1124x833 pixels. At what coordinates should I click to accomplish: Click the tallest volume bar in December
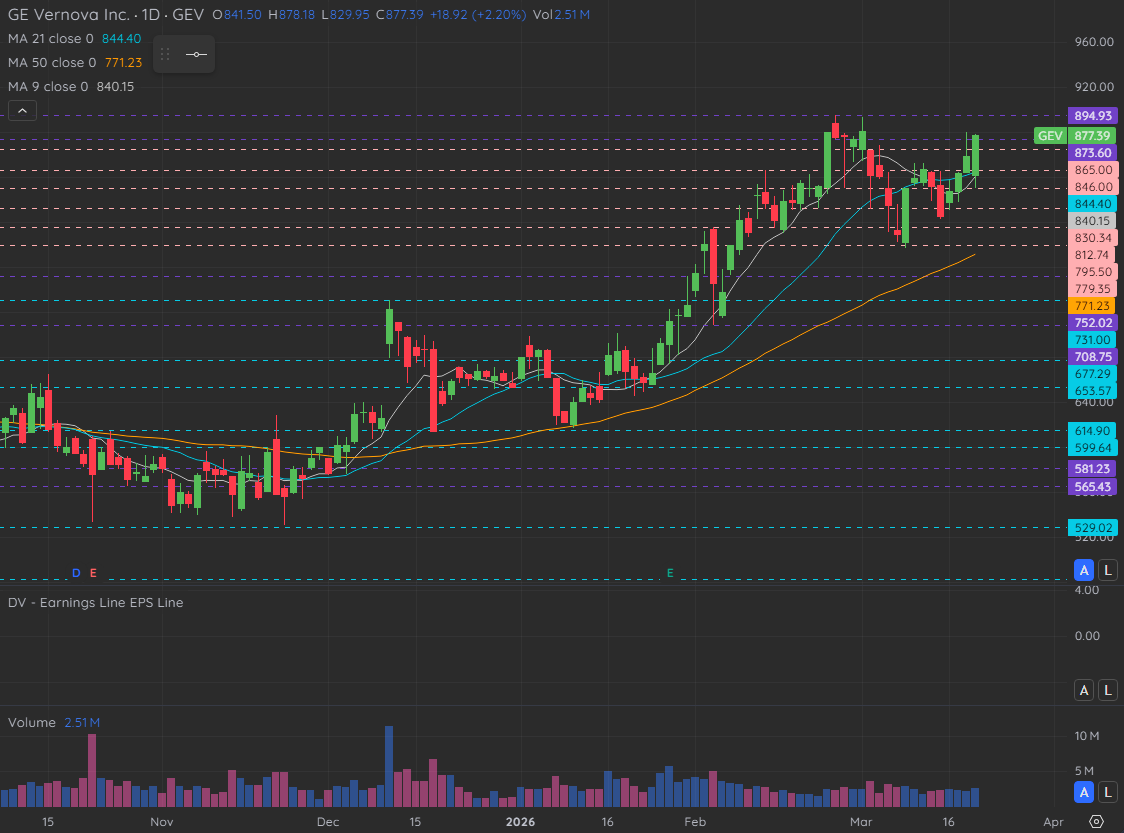point(389,766)
